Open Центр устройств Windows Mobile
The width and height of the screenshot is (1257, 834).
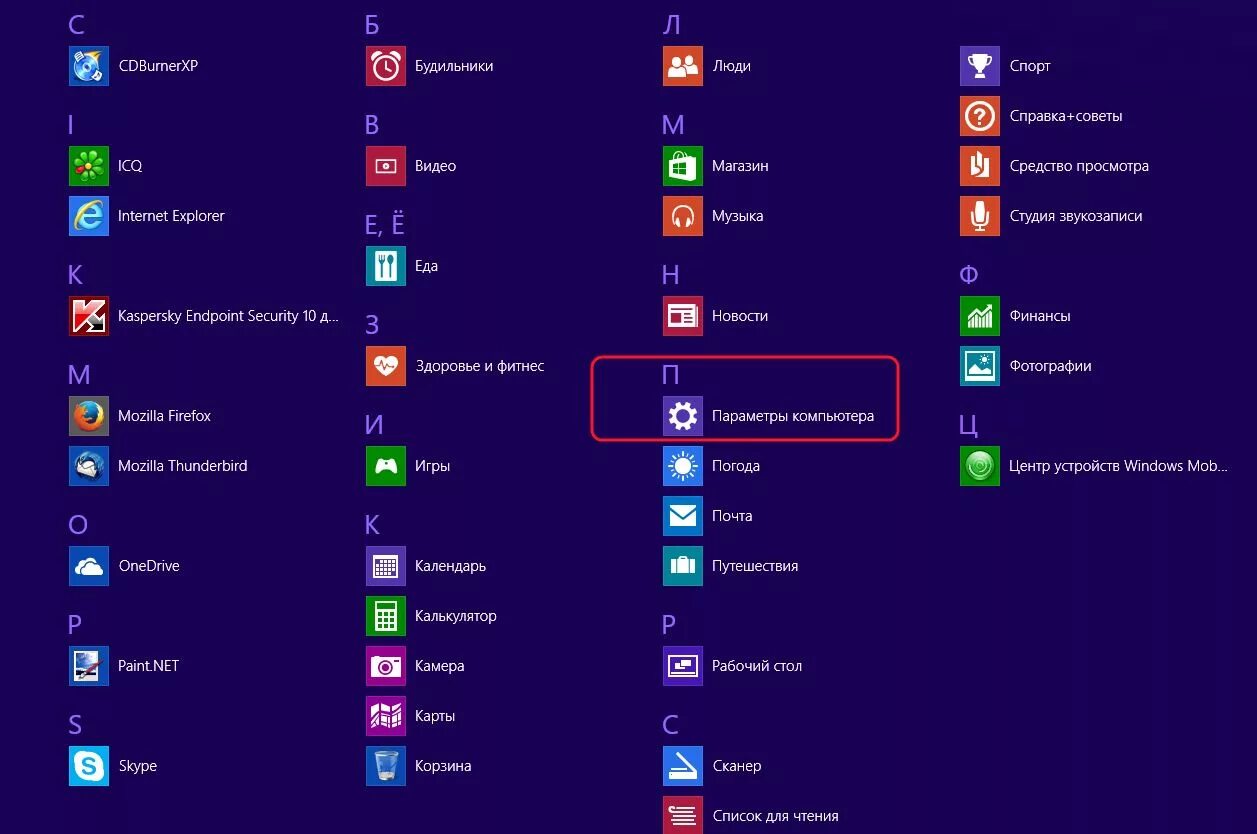(980, 466)
